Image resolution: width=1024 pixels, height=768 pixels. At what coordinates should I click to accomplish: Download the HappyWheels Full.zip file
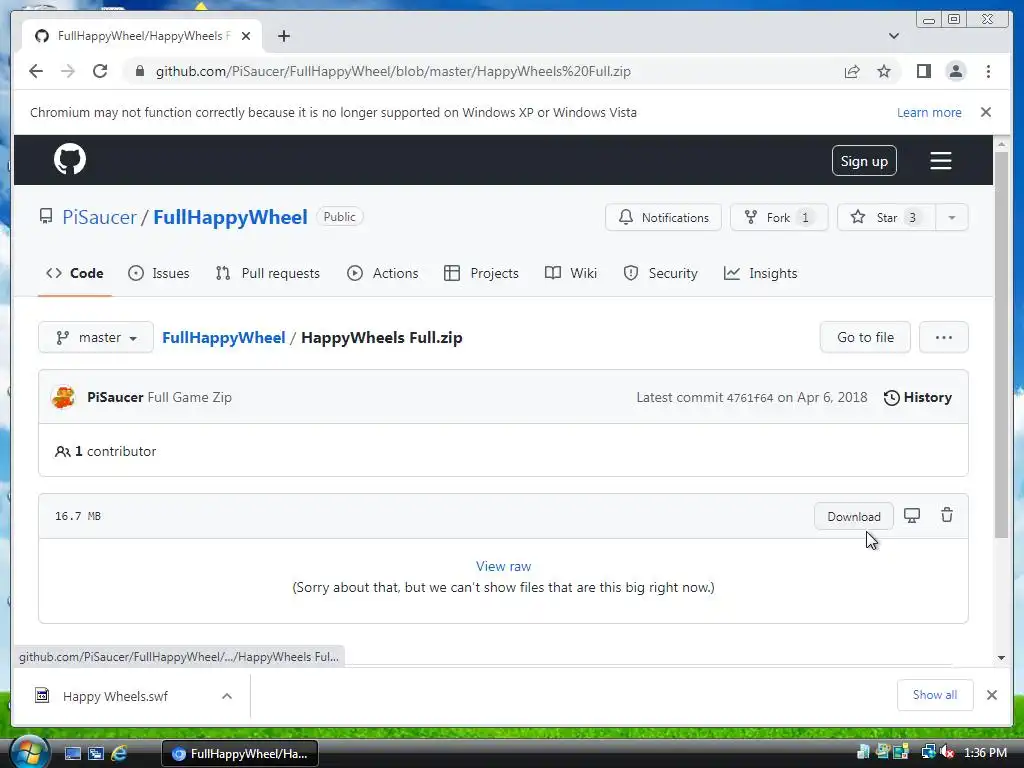coord(854,517)
